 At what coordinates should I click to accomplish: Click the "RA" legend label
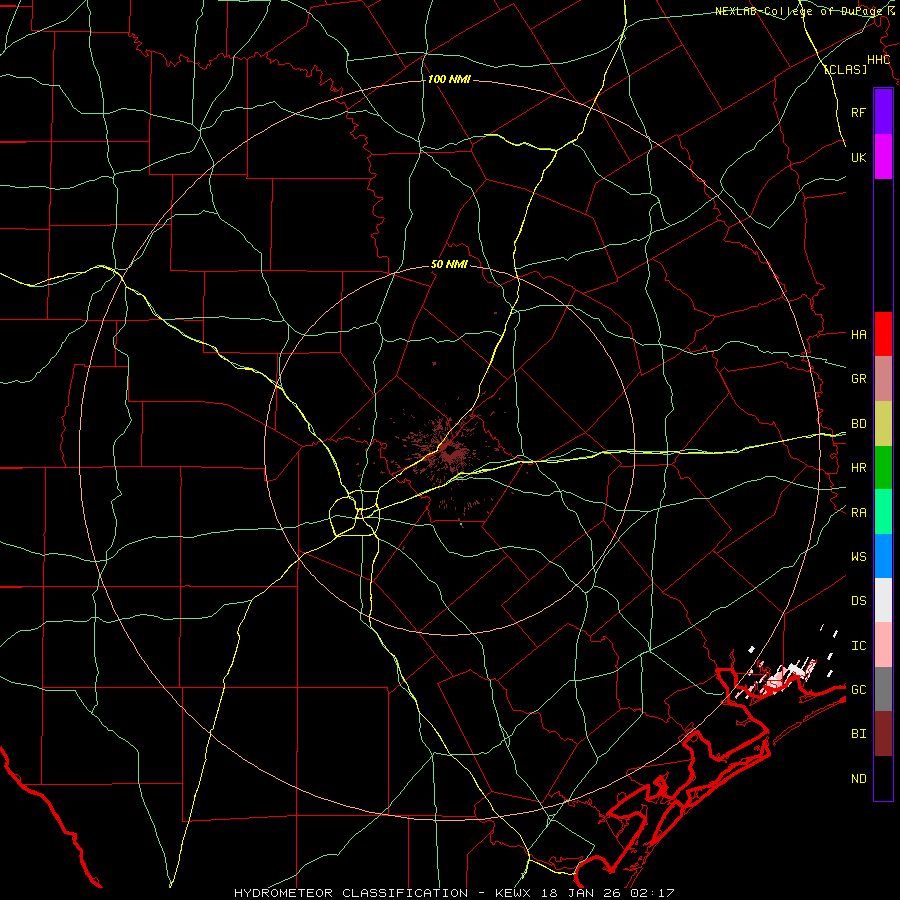858,513
